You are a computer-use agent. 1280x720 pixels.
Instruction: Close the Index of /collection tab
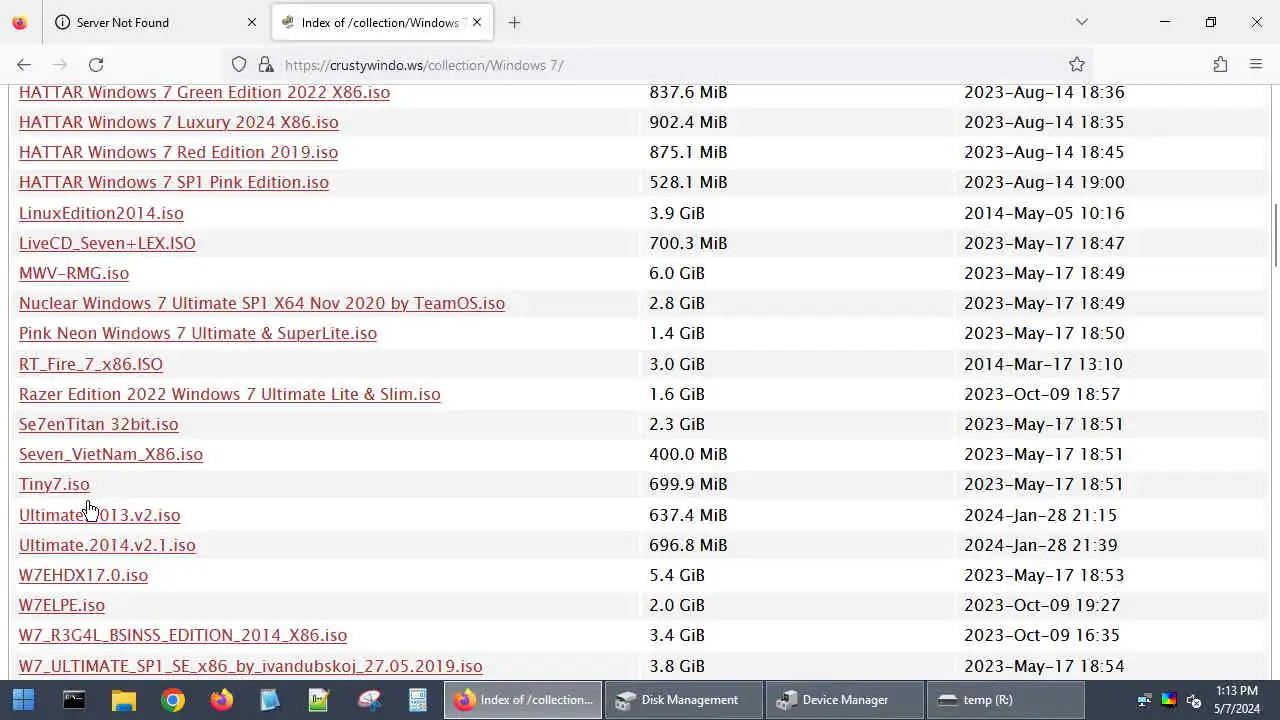477,22
